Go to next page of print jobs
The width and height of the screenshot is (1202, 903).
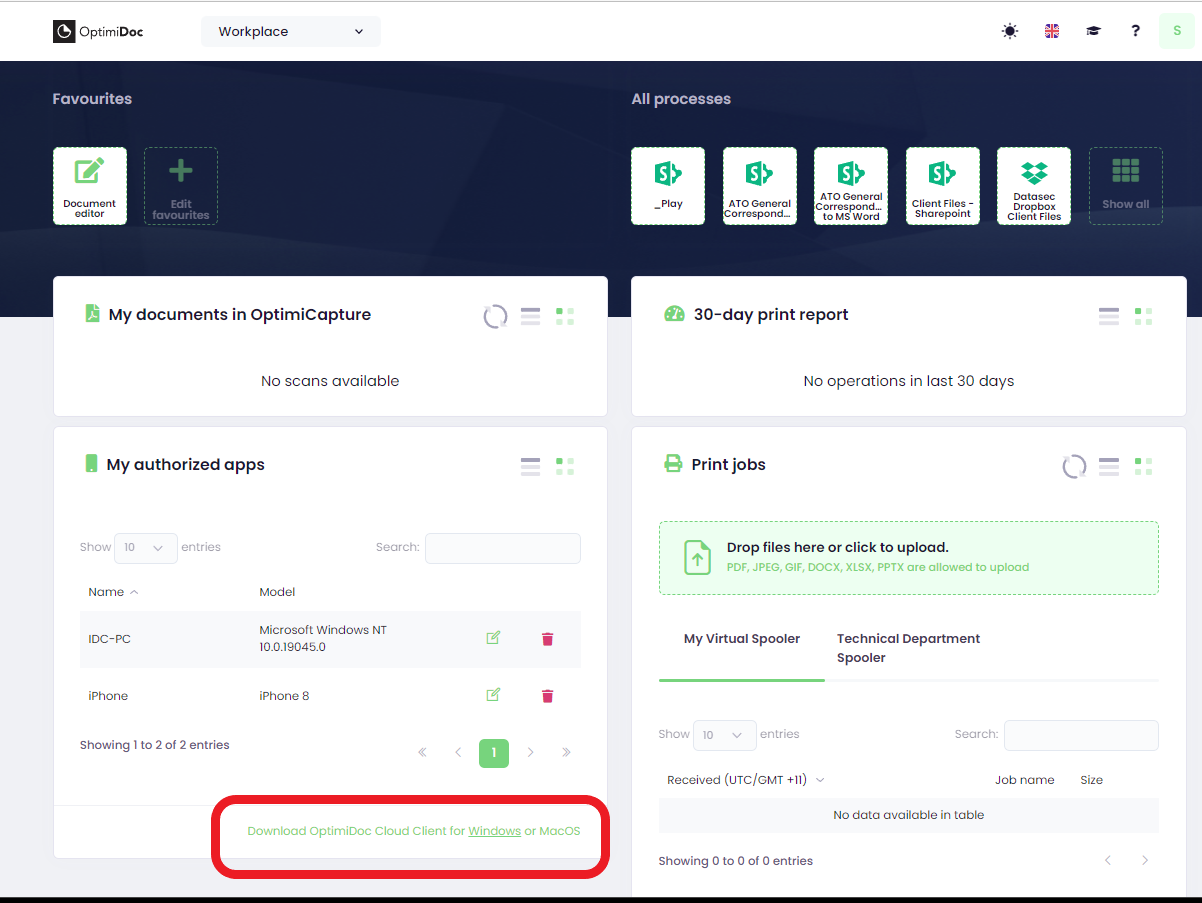point(1145,861)
